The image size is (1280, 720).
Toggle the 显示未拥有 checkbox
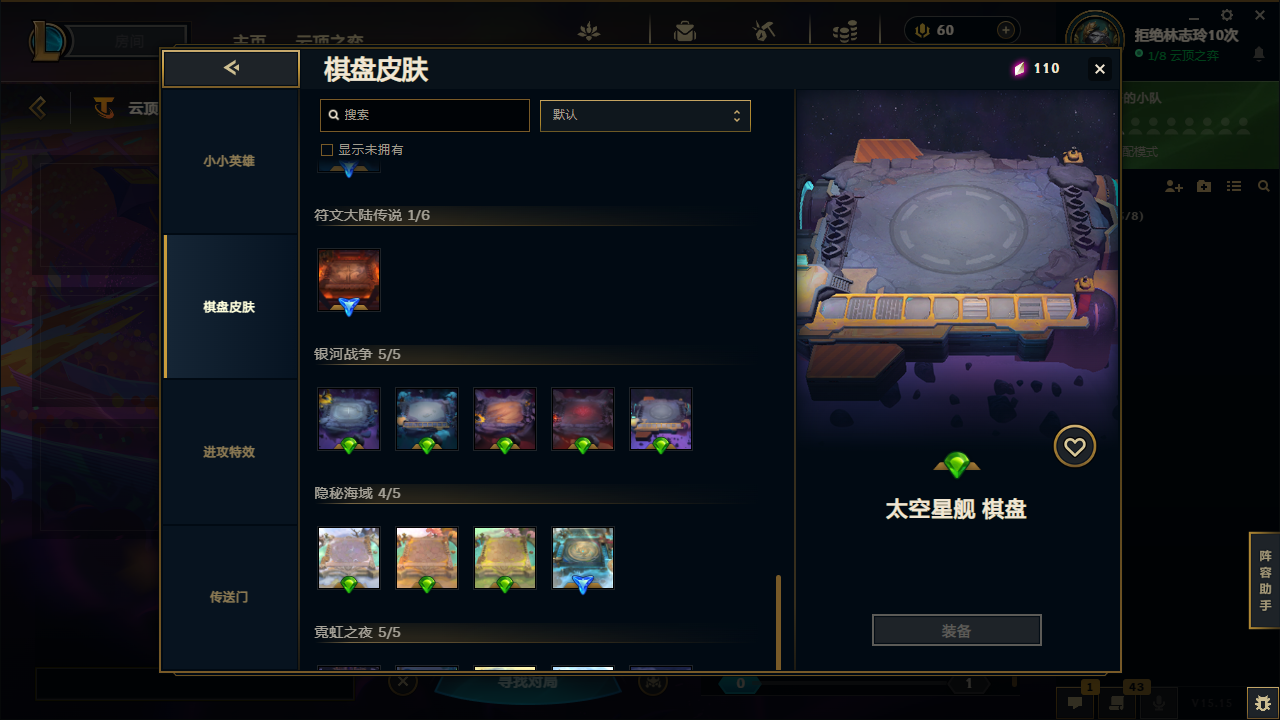tap(326, 150)
